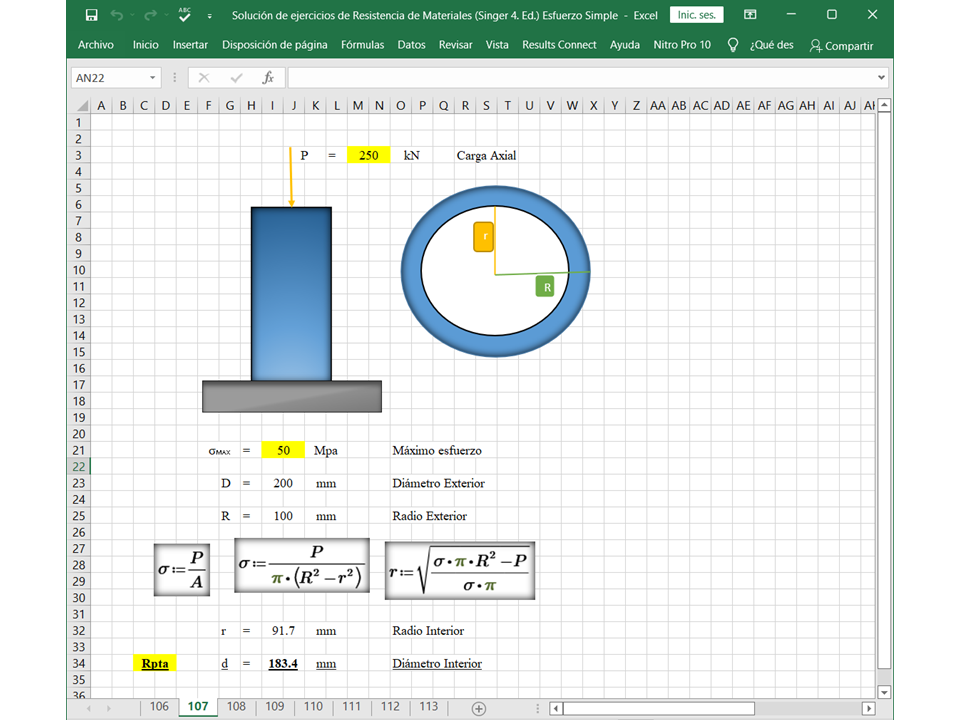
Task: Select the orange r label shape
Action: 484,237
